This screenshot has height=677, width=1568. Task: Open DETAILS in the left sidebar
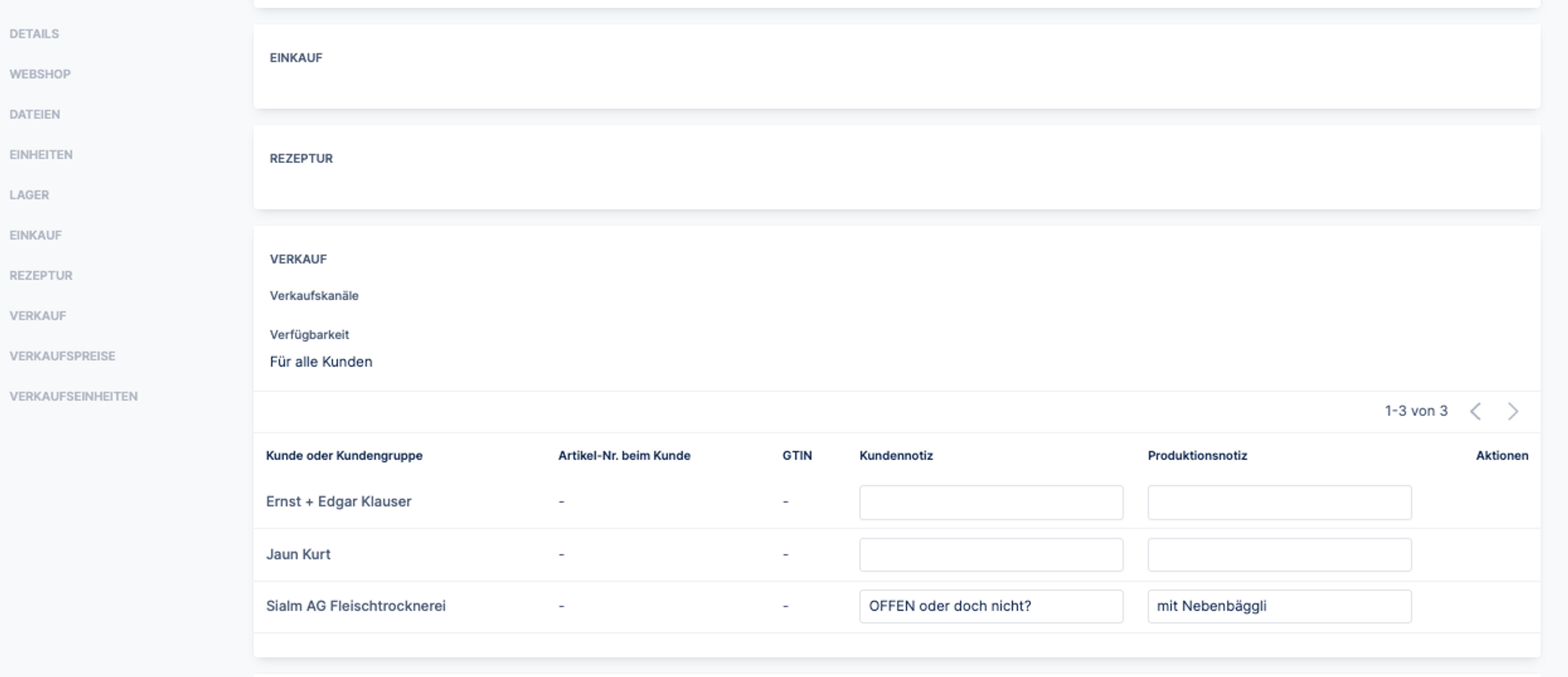tap(34, 34)
